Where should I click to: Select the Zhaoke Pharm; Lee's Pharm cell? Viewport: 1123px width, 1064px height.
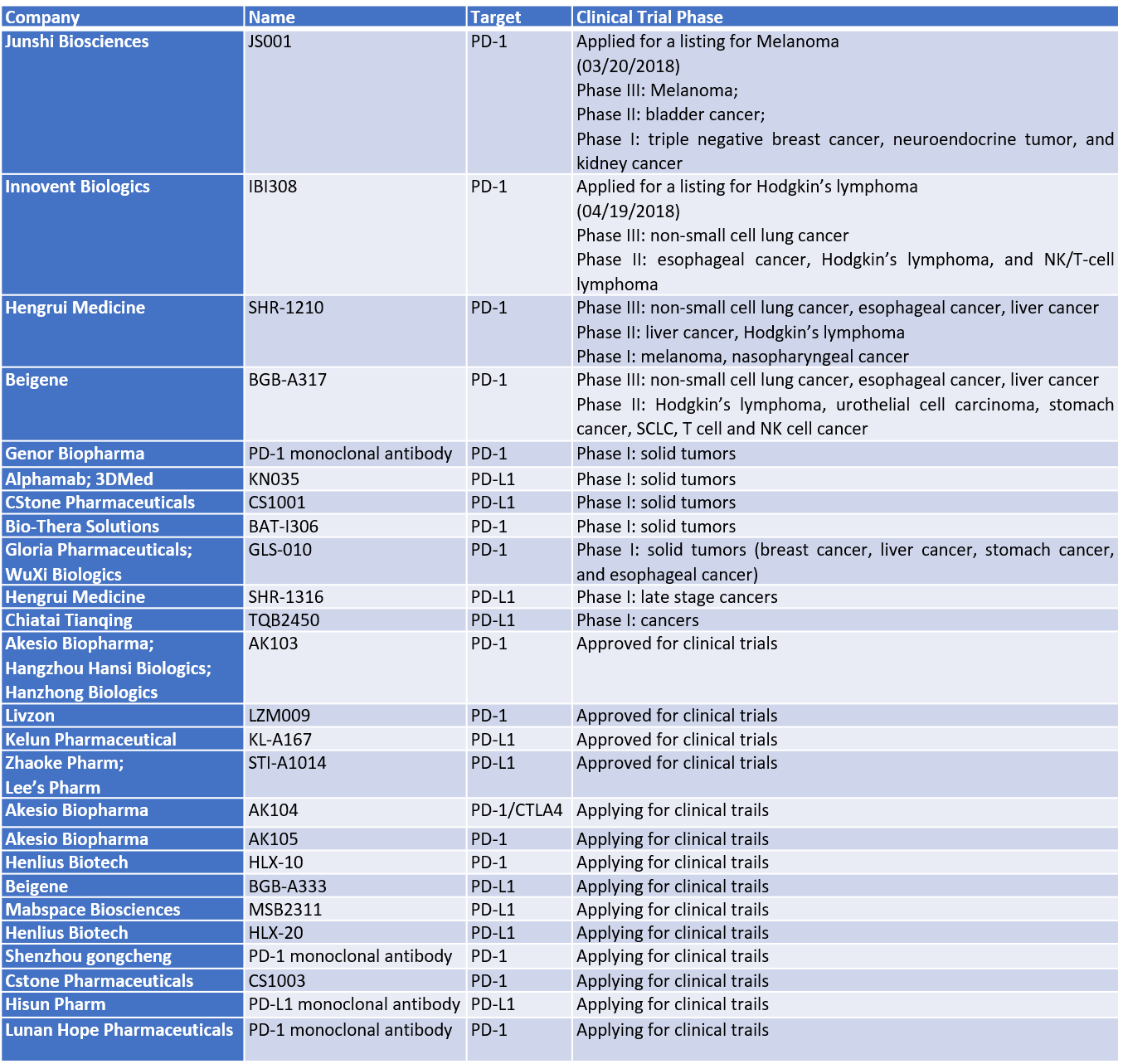[123, 775]
